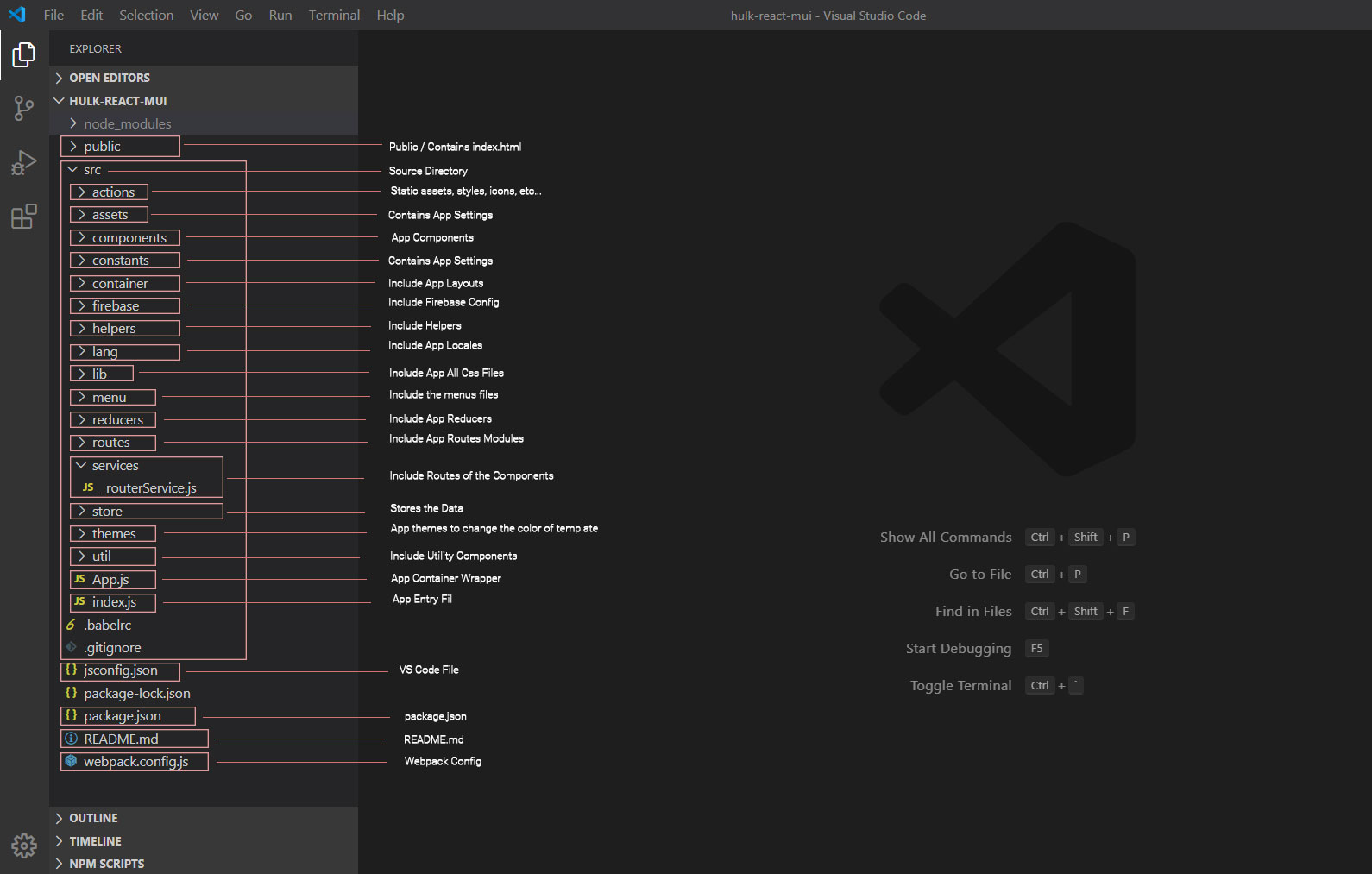Open the Selection menu

click(146, 16)
